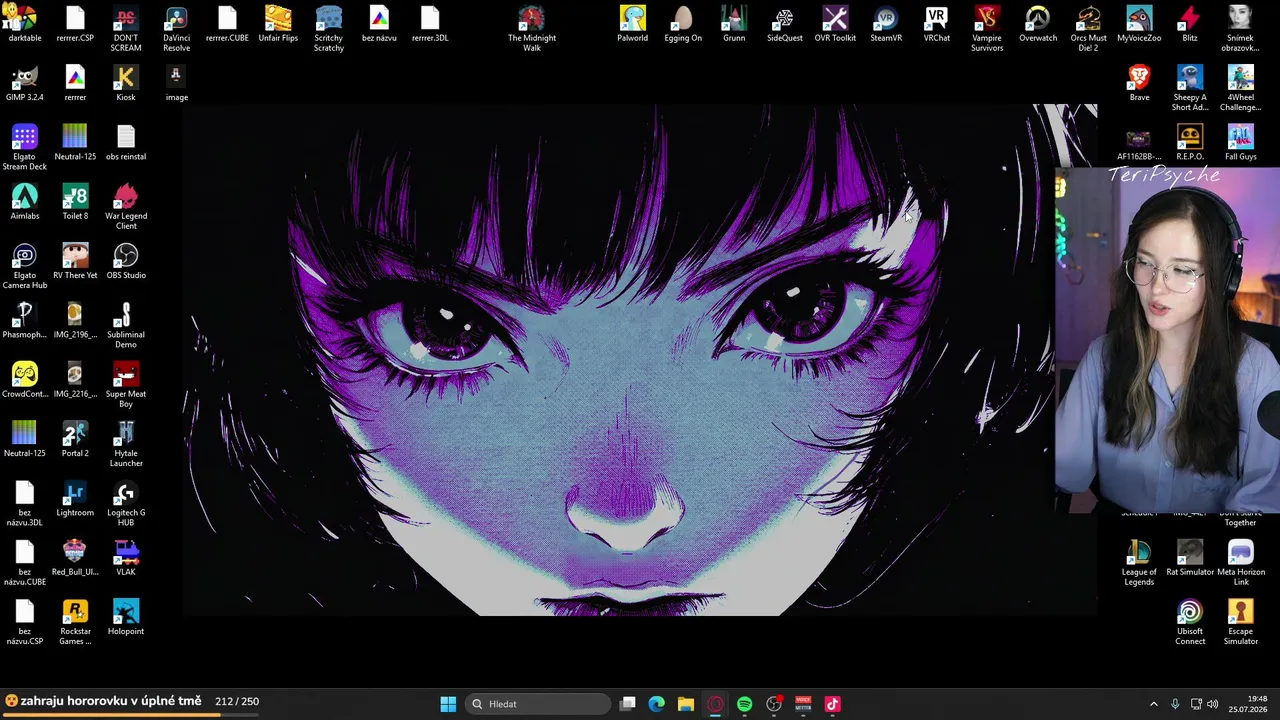Open the Aimlabs desktop icon
This screenshot has width=1280, height=720.
pos(24,202)
